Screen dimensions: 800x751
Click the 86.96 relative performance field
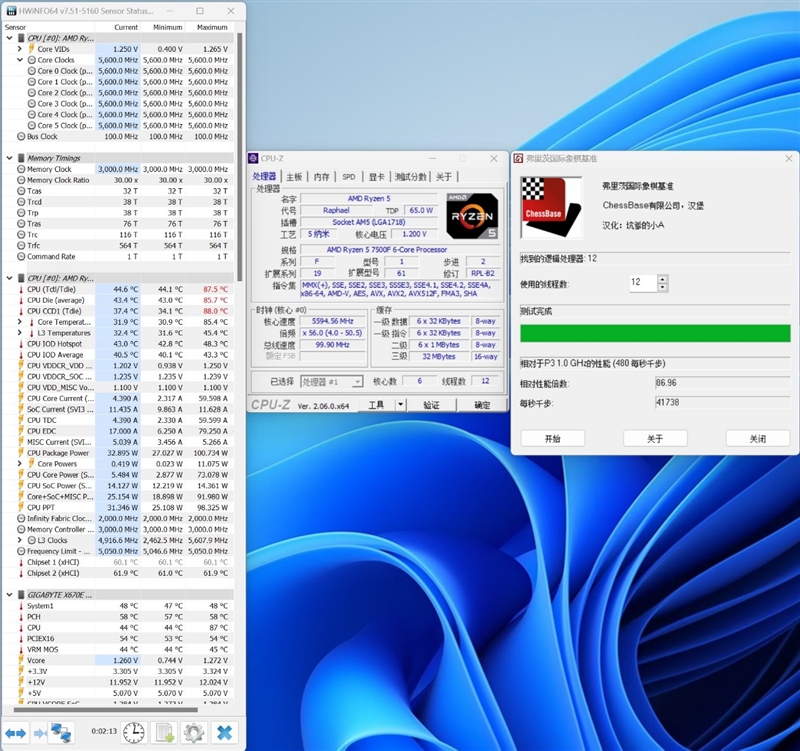pos(722,383)
